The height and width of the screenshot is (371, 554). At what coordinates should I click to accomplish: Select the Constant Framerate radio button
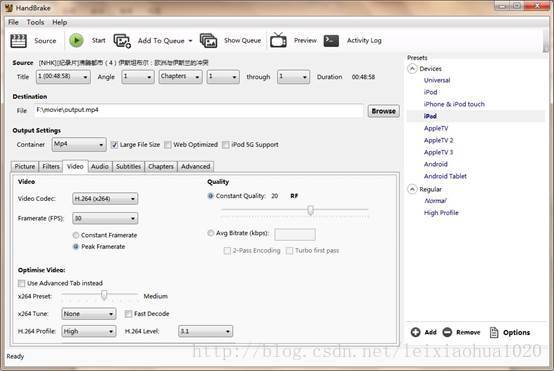pos(76,235)
